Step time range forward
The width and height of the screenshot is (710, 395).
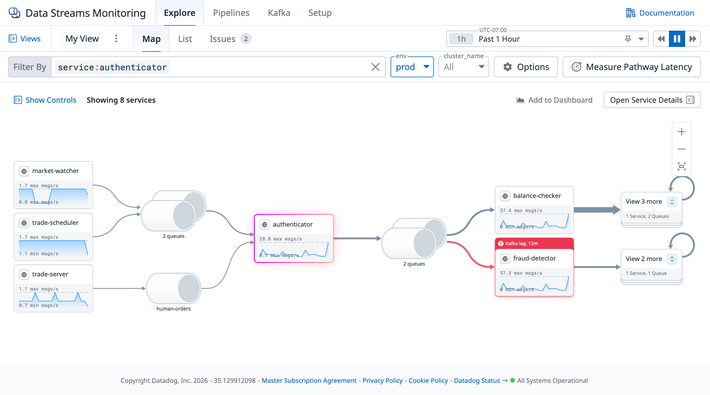pos(692,39)
